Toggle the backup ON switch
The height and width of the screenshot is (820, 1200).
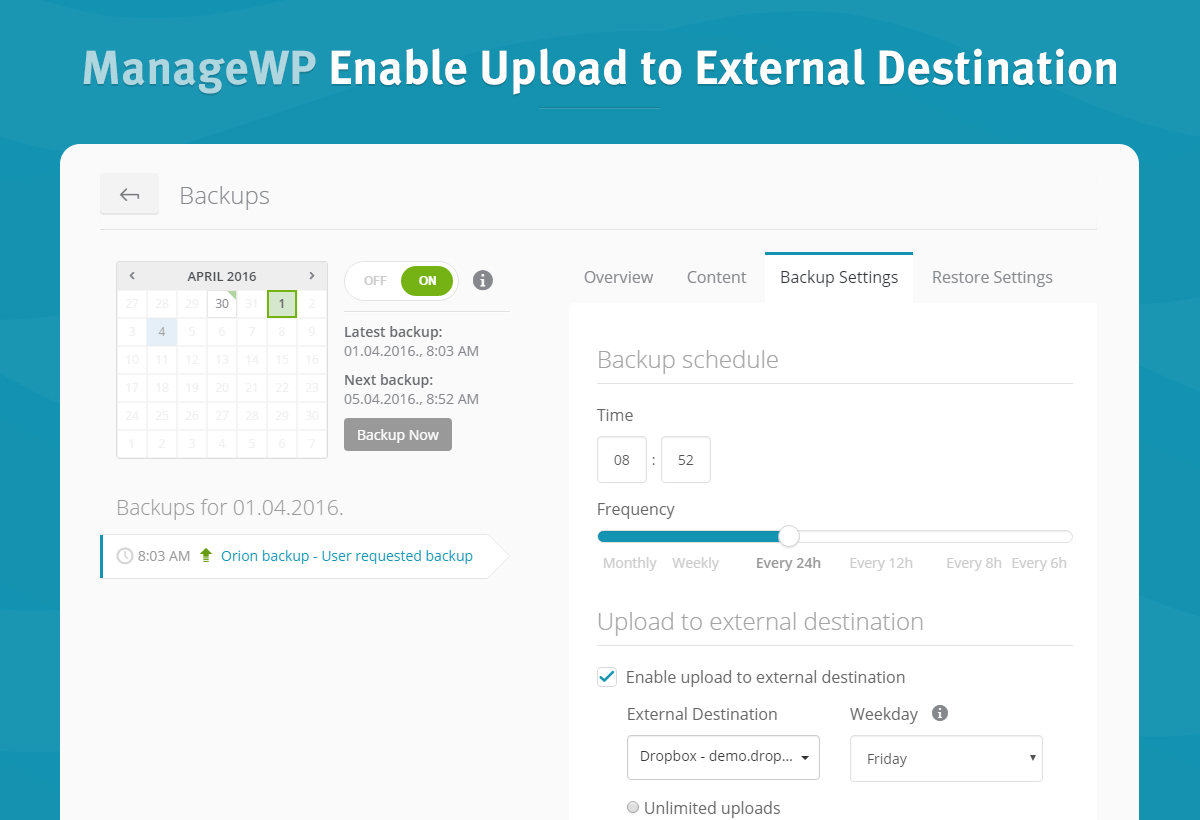pos(427,281)
